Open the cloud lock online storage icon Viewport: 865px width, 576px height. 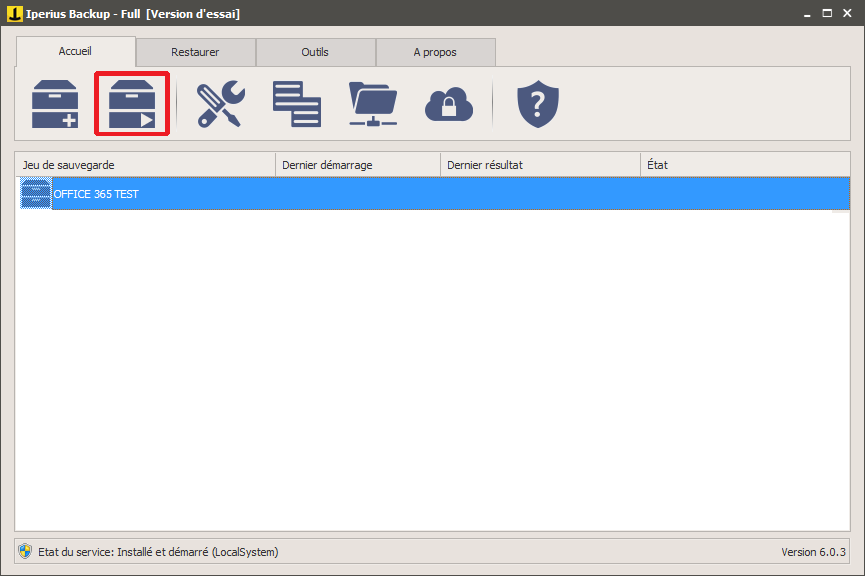(449, 104)
